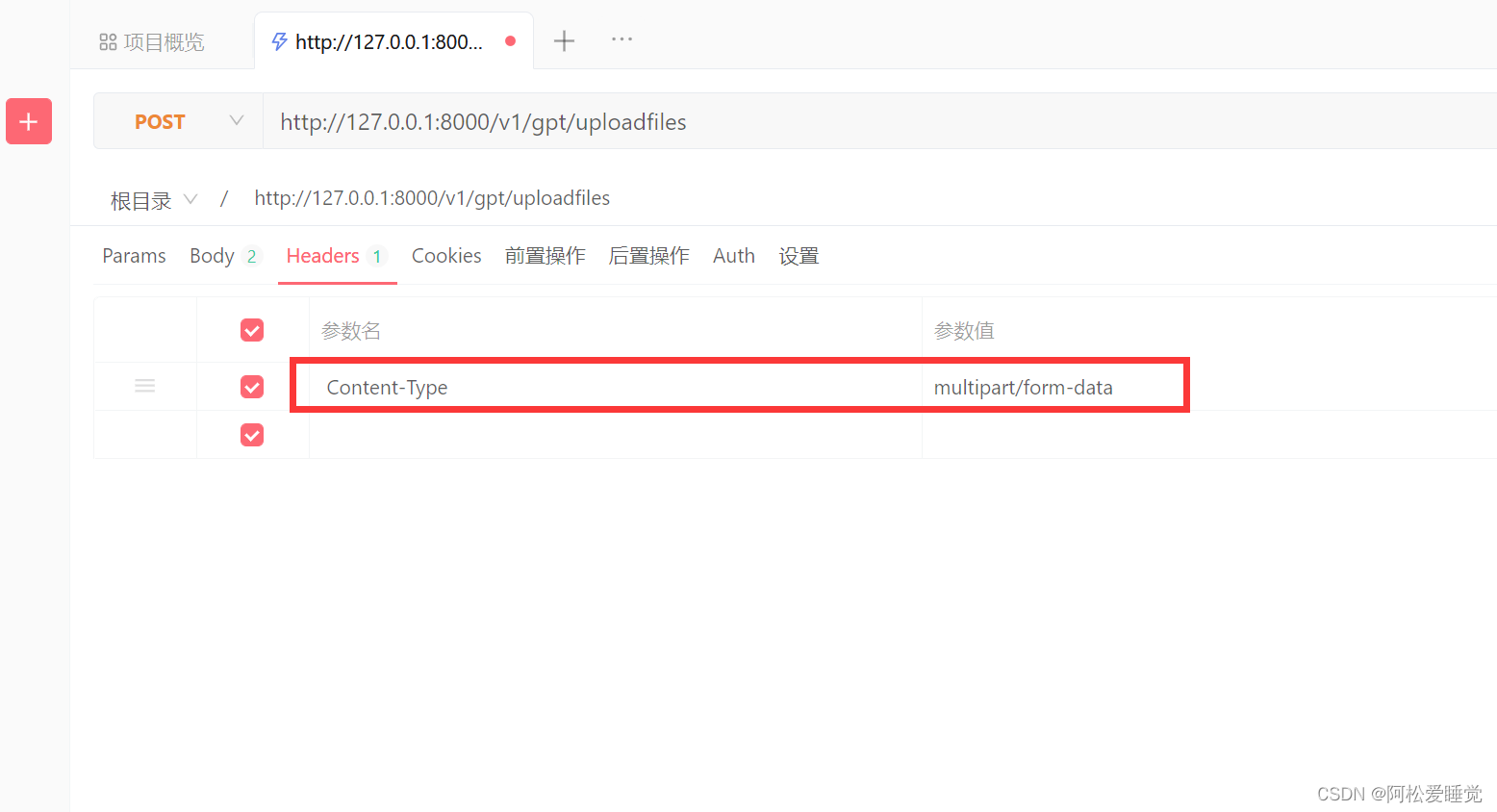Image resolution: width=1497 pixels, height=812 pixels.
Task: Uncheck the Content-Type row checkbox
Action: (x=252, y=387)
